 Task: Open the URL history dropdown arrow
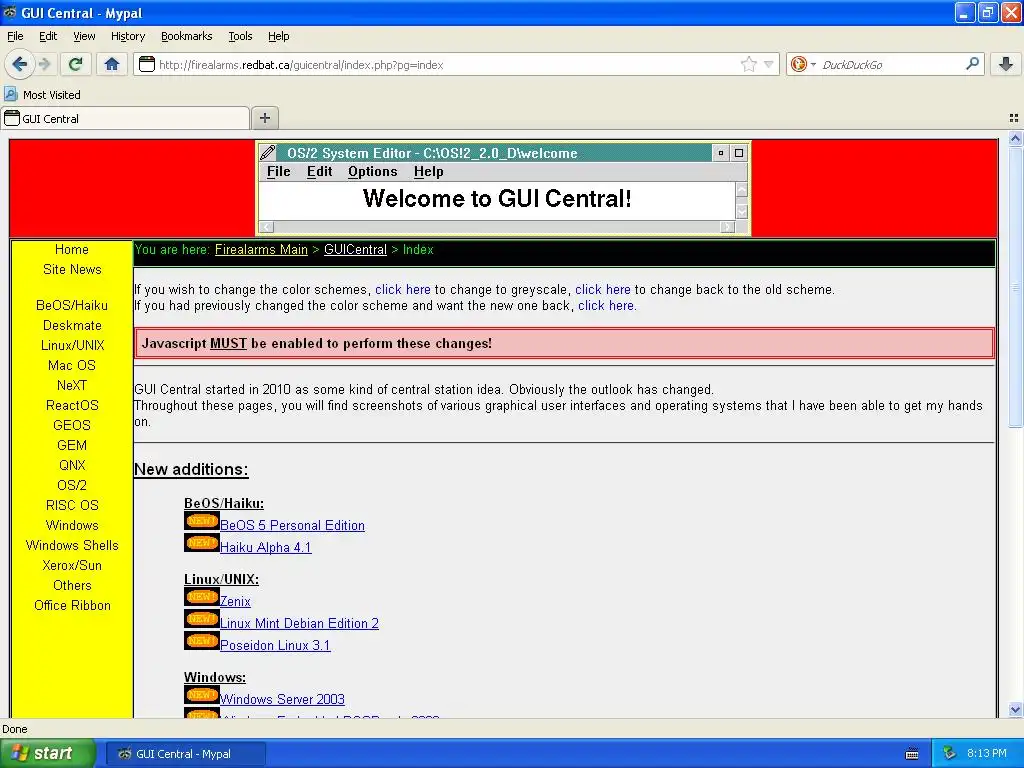(x=769, y=64)
